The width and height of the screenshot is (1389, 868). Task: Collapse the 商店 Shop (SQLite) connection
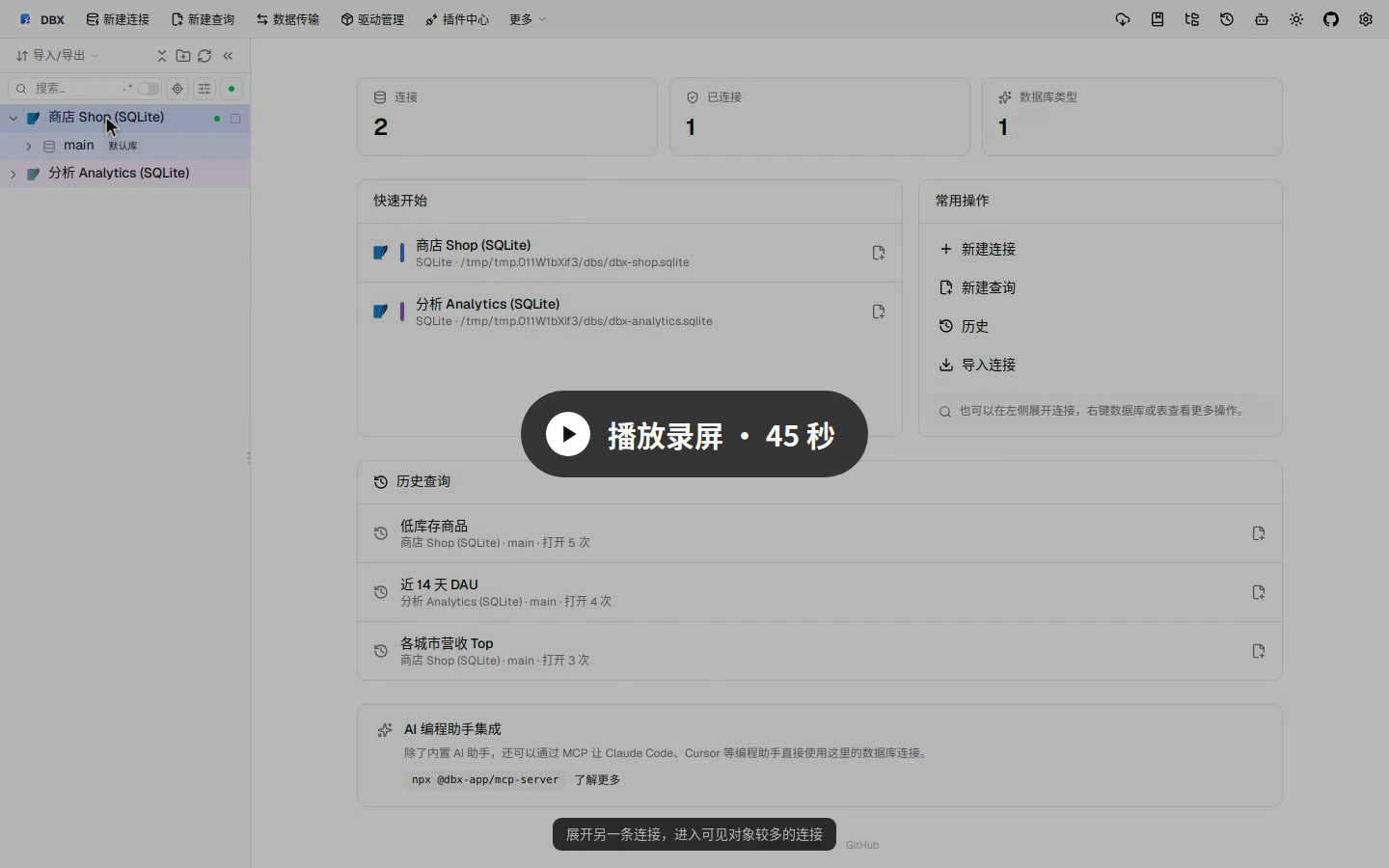point(14,118)
